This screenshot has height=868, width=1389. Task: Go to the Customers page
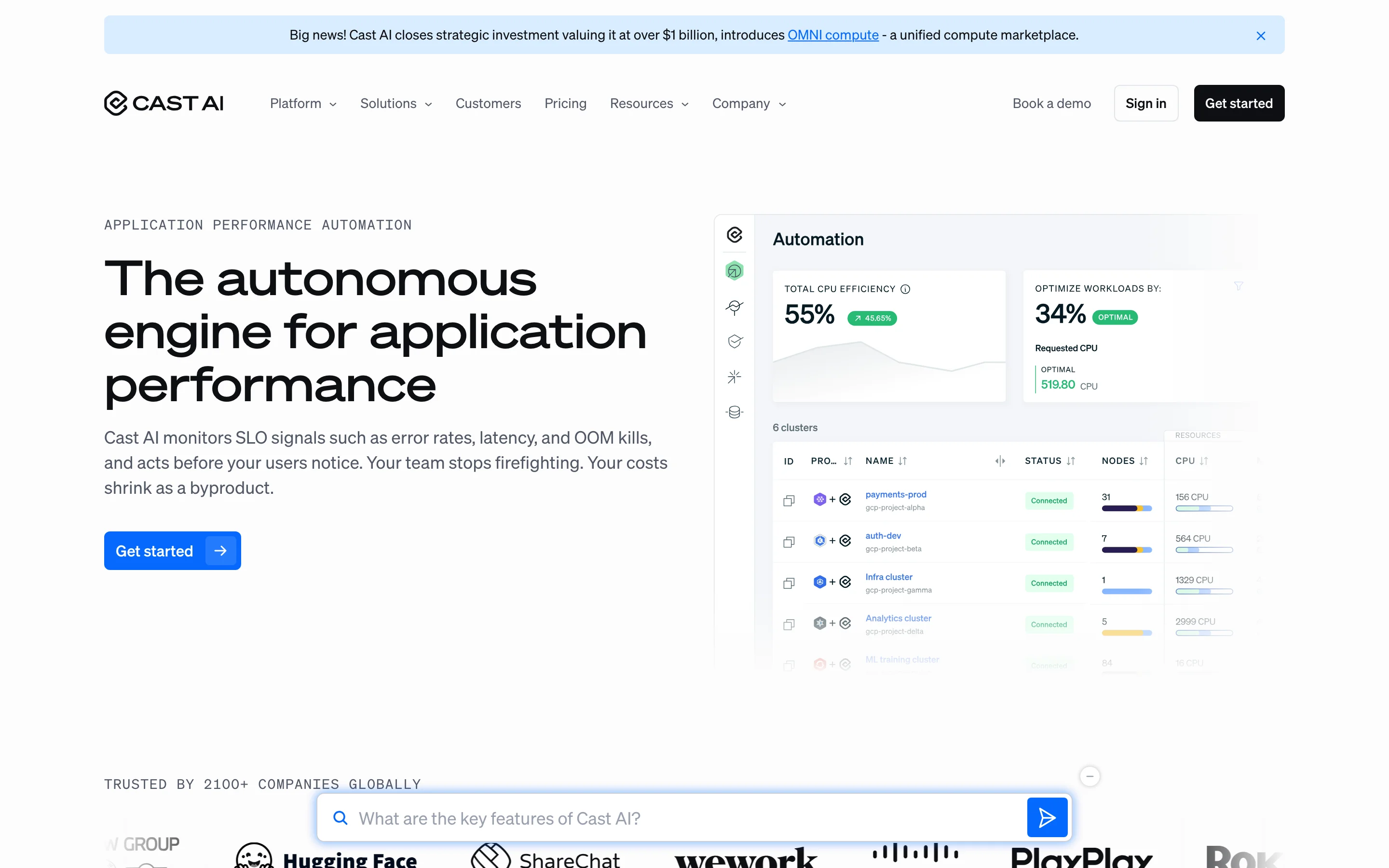pyautogui.click(x=488, y=103)
